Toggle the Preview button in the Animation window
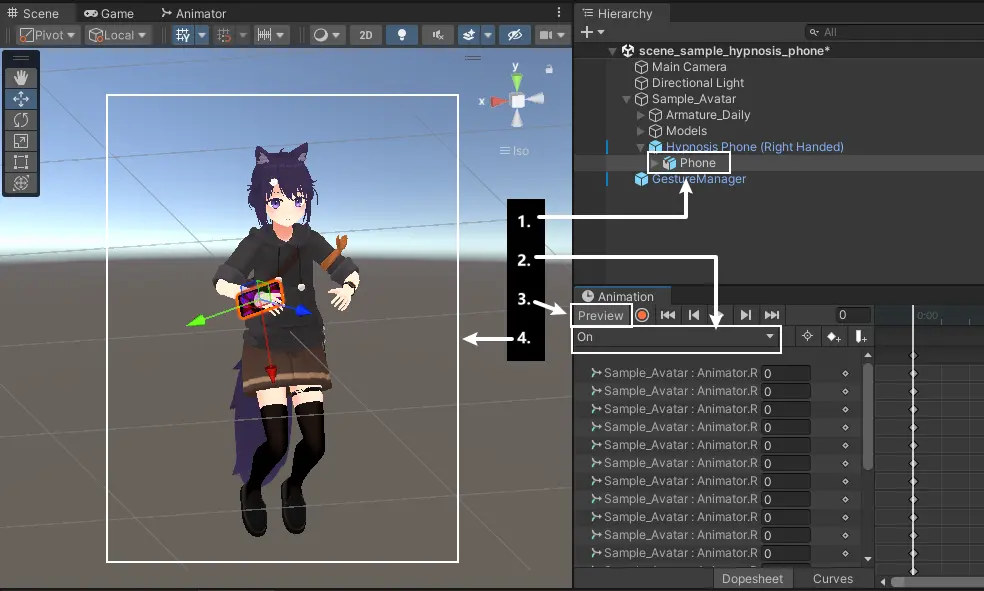The width and height of the screenshot is (984, 591). (x=600, y=314)
